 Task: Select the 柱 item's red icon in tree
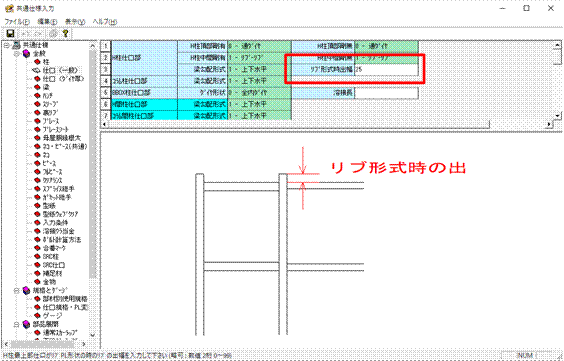[37, 62]
